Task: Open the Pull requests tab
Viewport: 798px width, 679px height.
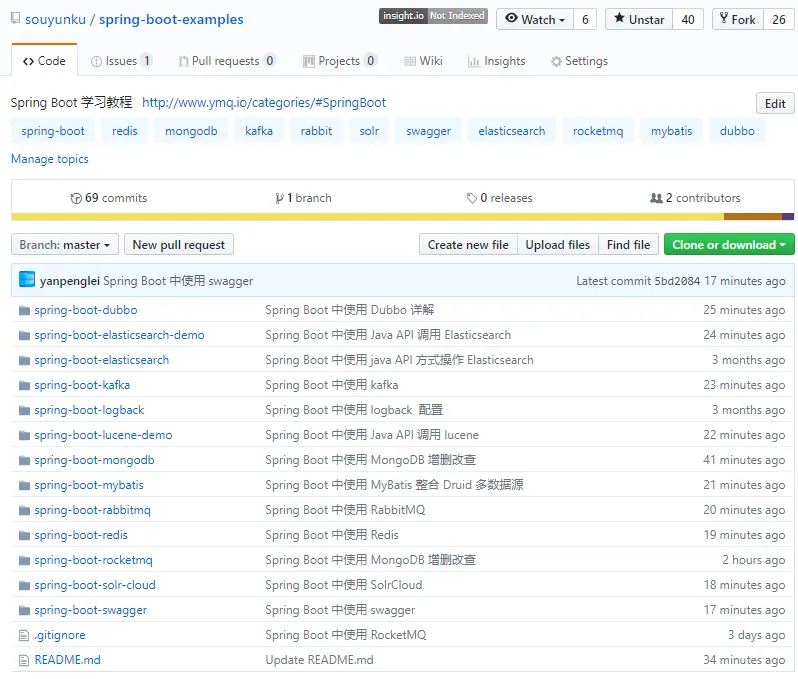Action: click(227, 61)
